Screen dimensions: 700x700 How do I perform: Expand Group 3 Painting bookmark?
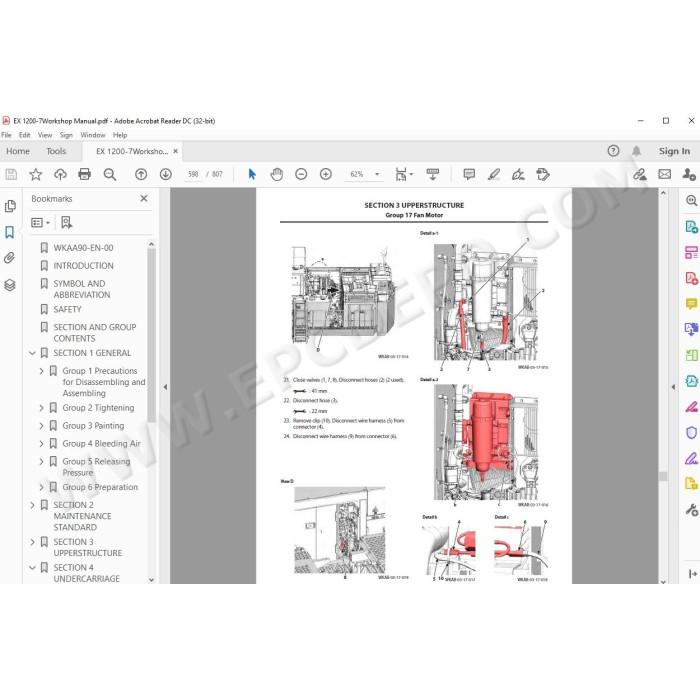[41, 426]
